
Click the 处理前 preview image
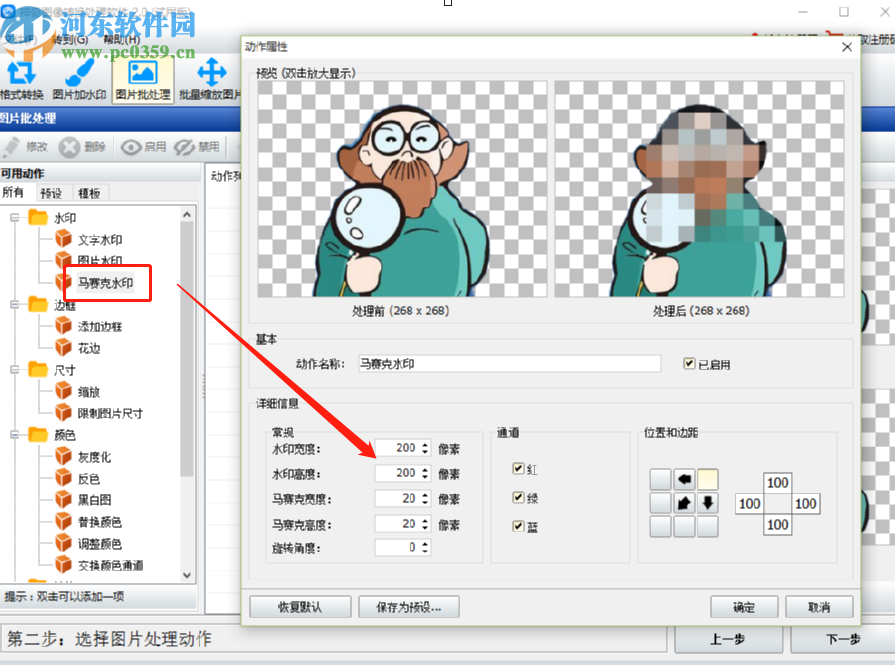coord(402,188)
